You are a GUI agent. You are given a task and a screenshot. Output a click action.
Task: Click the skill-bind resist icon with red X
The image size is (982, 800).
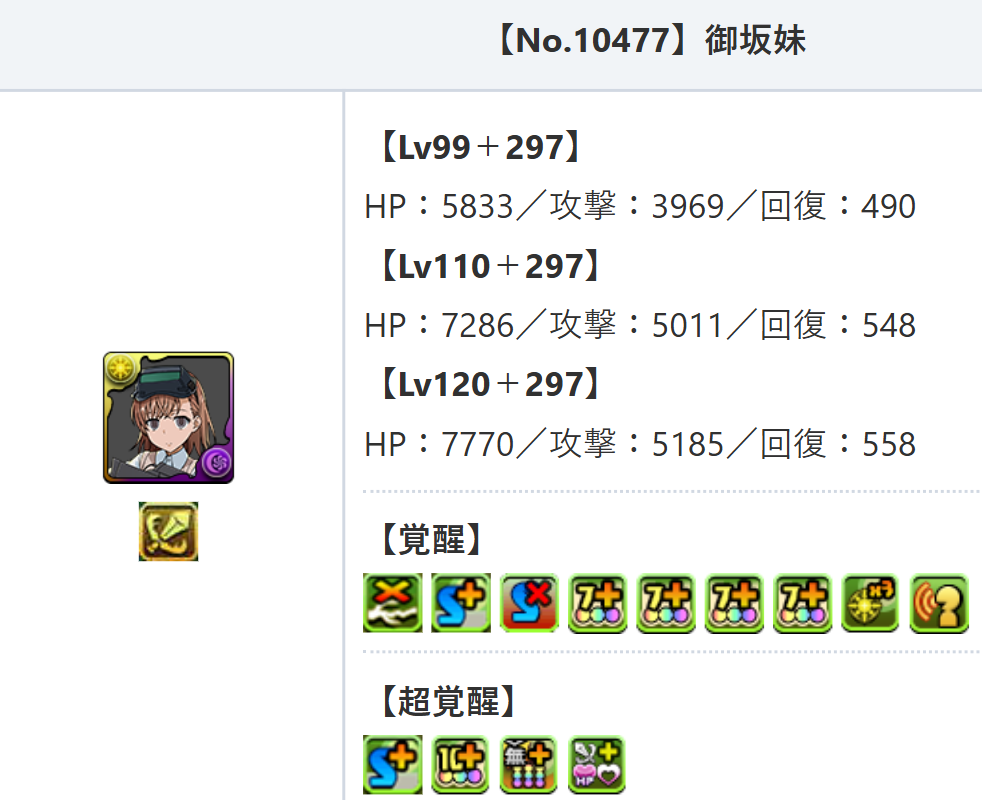click(529, 603)
